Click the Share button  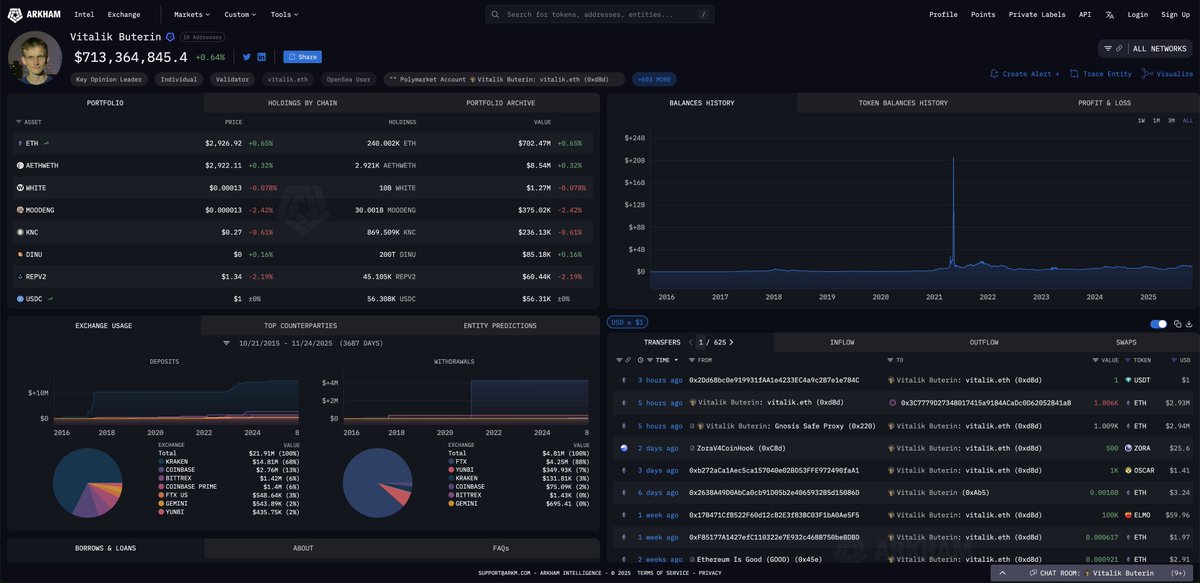pos(302,57)
